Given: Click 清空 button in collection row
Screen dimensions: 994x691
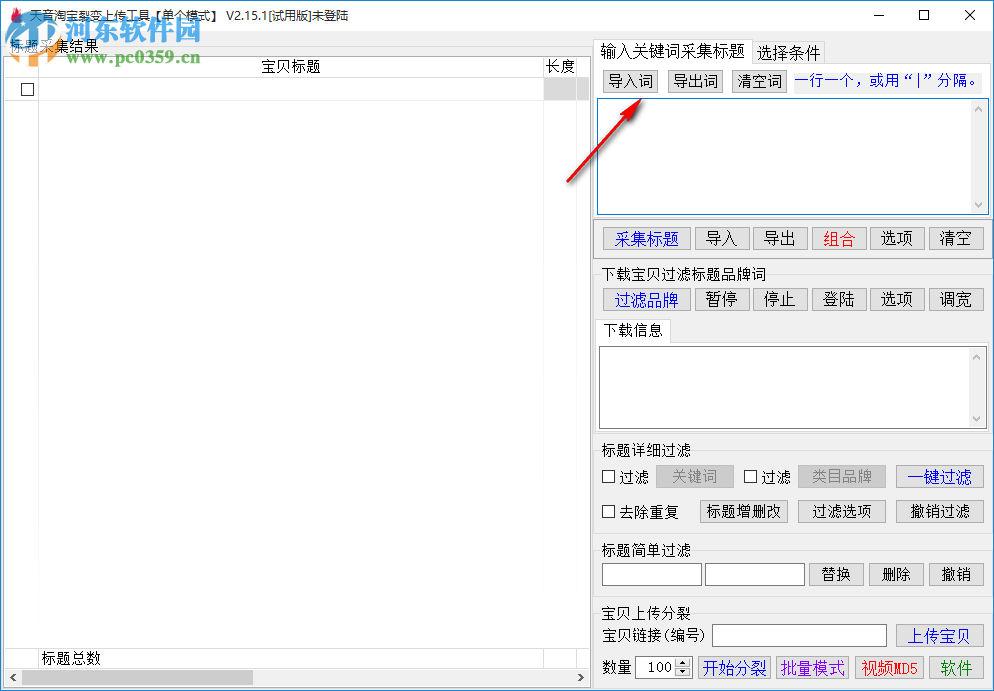Looking at the screenshot, I should click(x=956, y=239).
